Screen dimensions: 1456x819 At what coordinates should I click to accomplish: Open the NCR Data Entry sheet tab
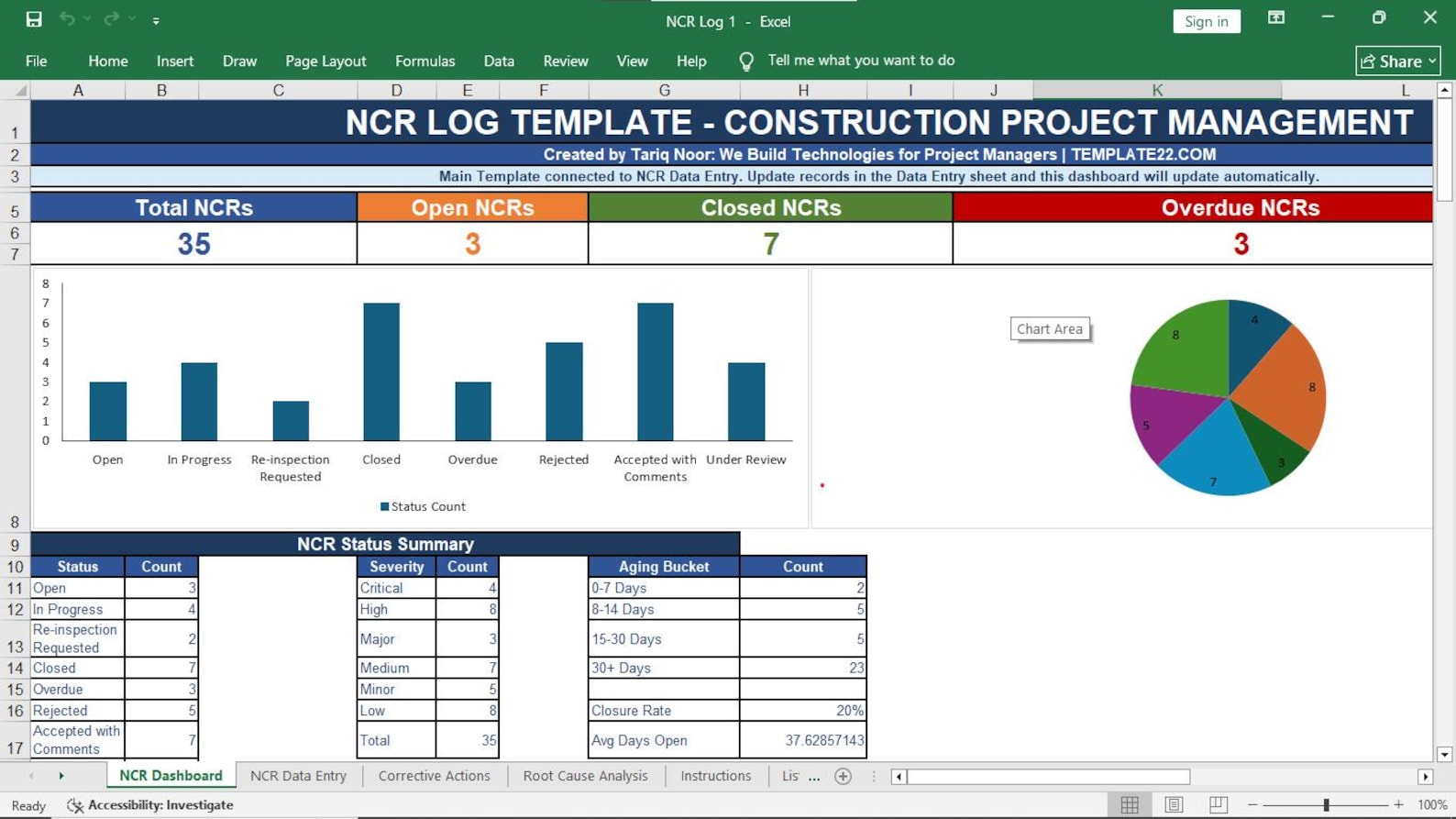tap(298, 776)
